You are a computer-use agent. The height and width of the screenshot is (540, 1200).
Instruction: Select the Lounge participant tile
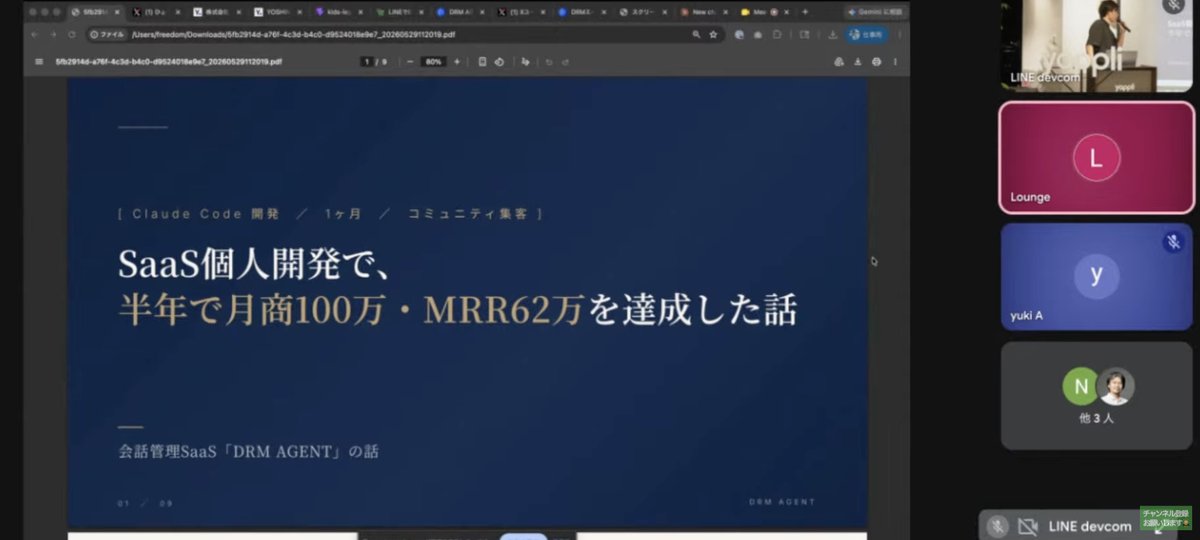click(x=1097, y=157)
